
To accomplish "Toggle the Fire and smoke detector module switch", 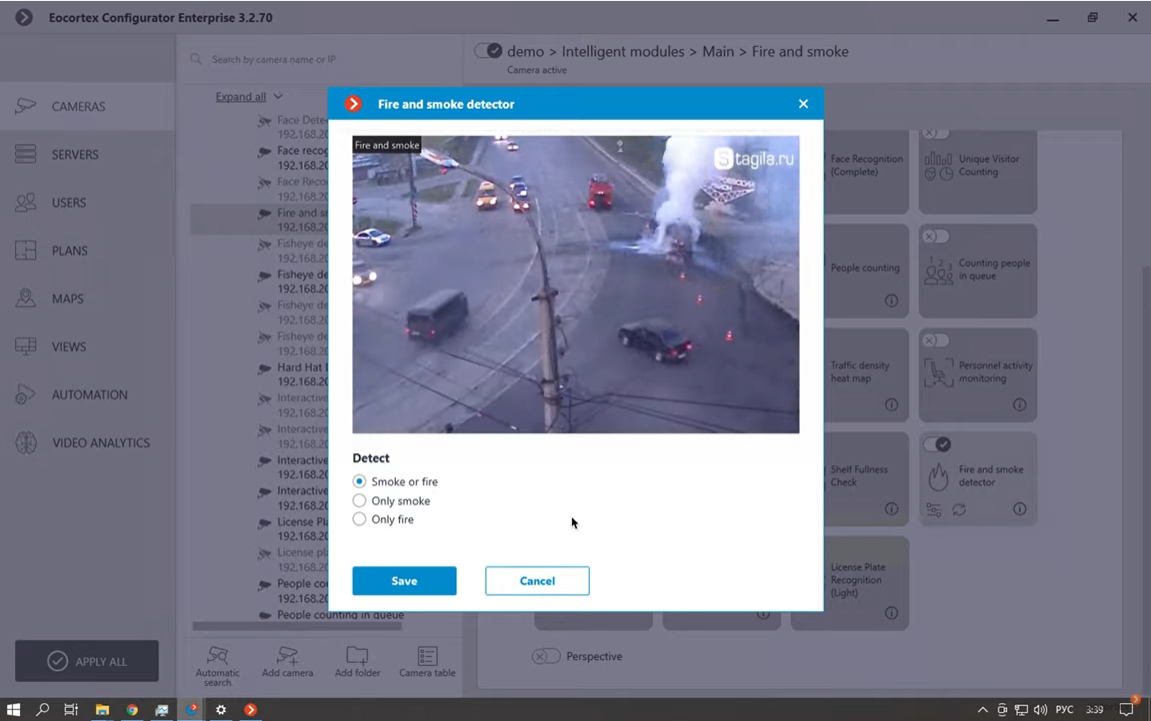I will coord(937,444).
